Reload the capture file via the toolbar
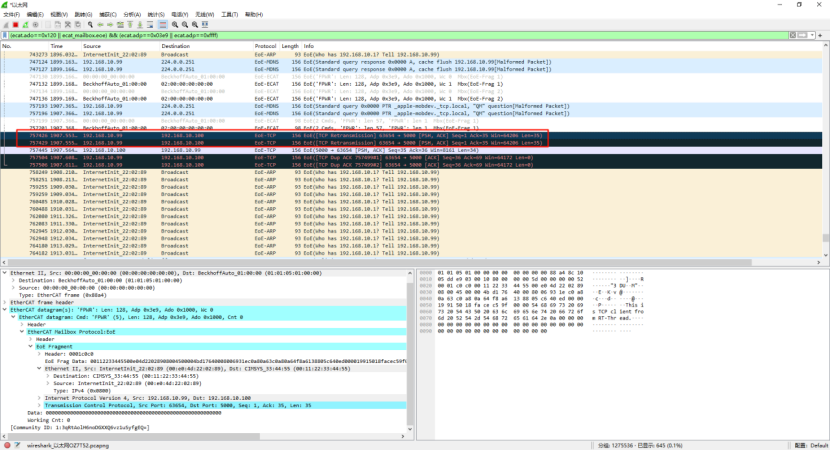The height and width of the screenshot is (450, 830). [78, 24]
